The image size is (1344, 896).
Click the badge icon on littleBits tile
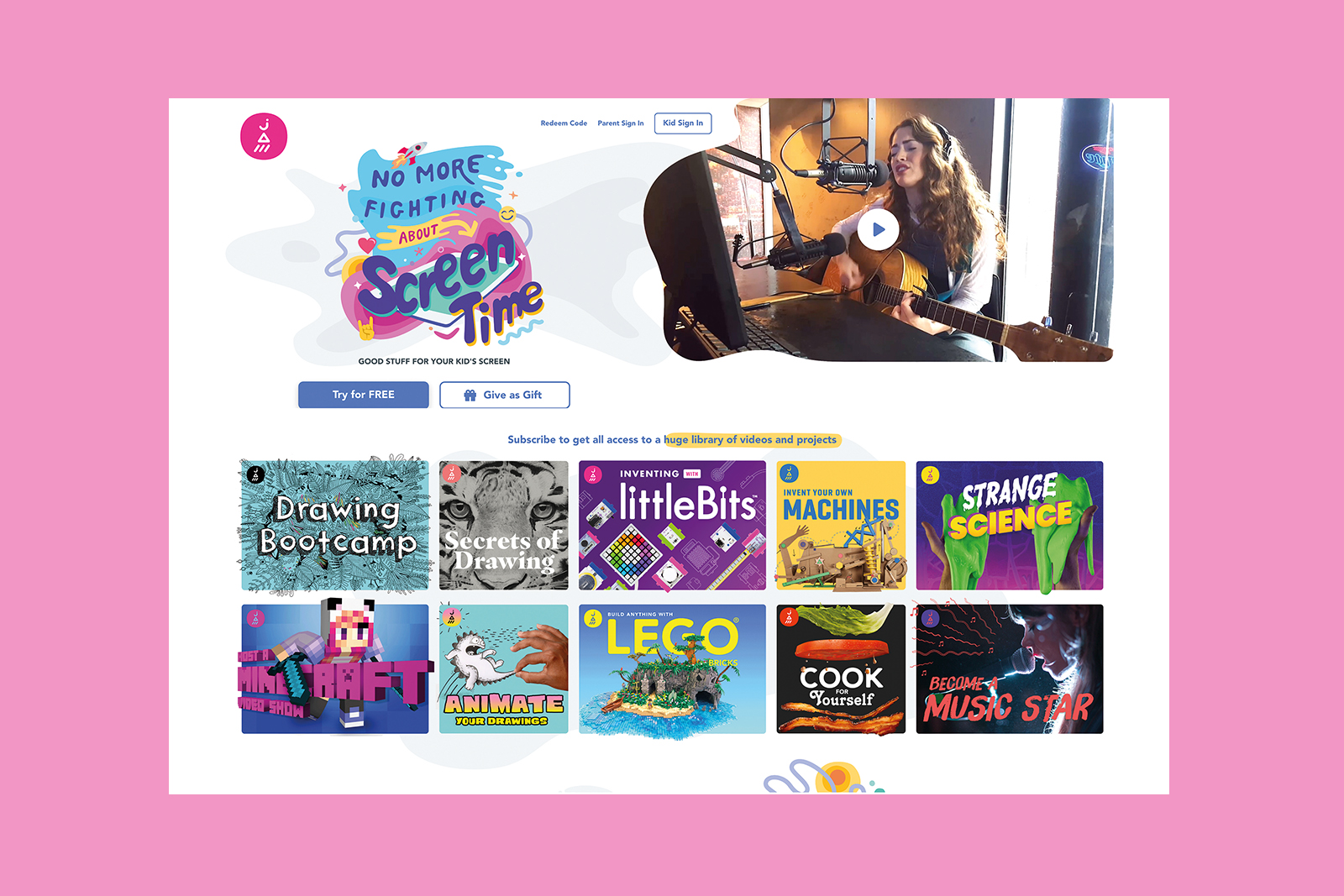pos(593,474)
